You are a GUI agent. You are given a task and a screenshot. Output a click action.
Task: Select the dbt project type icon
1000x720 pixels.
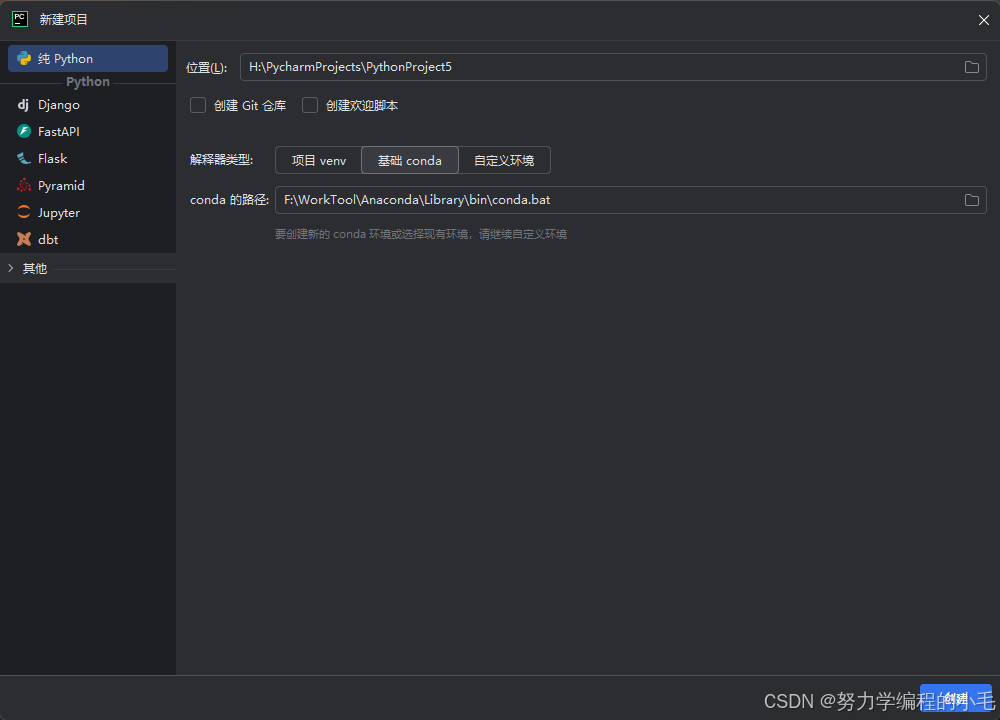[23, 239]
